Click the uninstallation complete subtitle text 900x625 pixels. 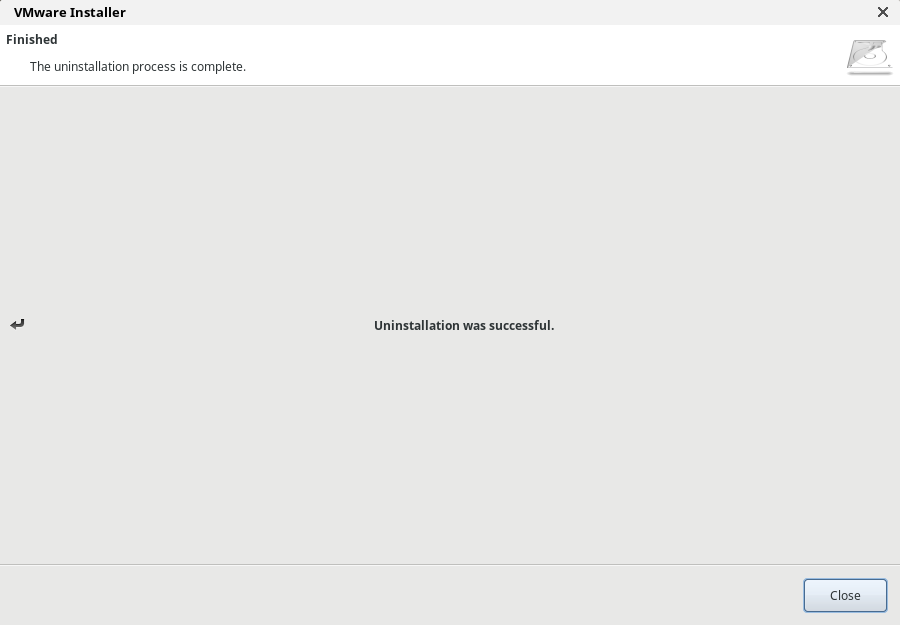point(138,66)
